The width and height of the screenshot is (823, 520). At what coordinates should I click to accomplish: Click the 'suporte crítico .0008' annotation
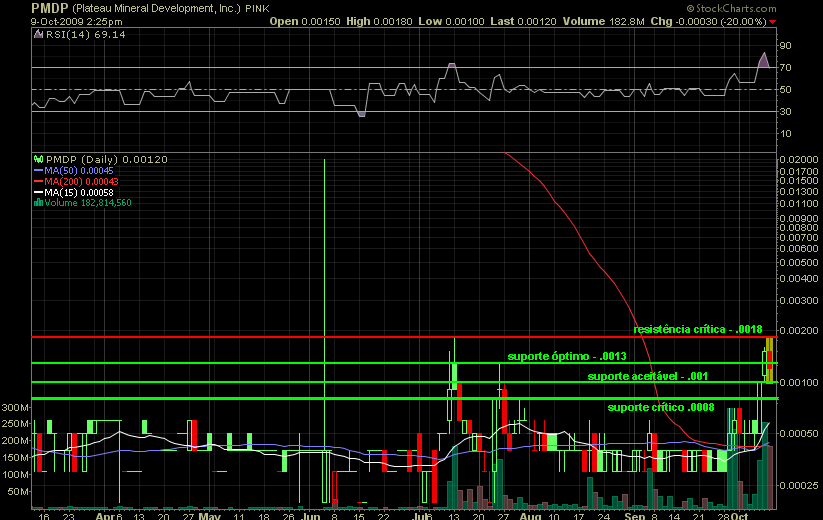point(661,408)
